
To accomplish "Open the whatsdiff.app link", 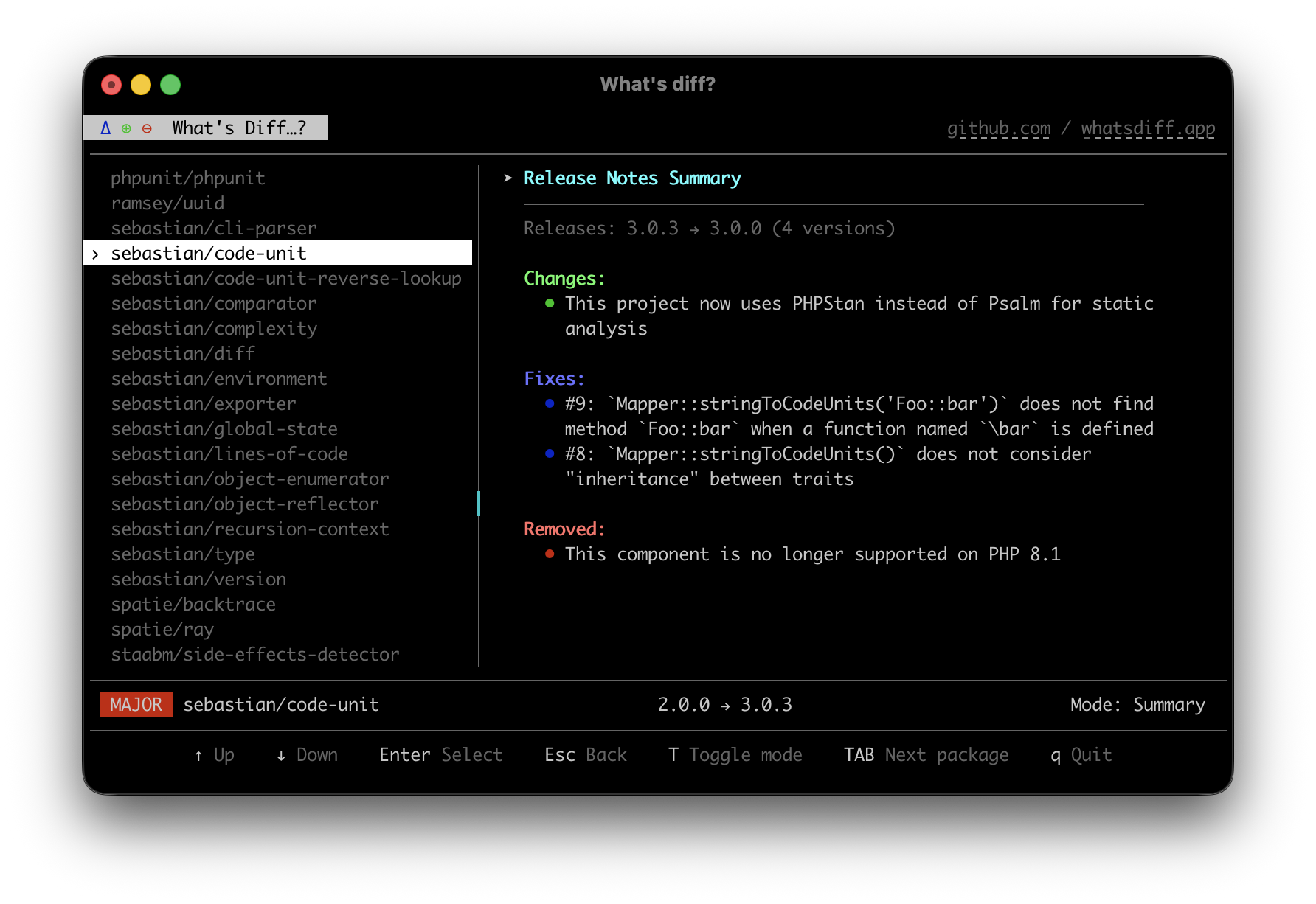I will (1148, 128).
